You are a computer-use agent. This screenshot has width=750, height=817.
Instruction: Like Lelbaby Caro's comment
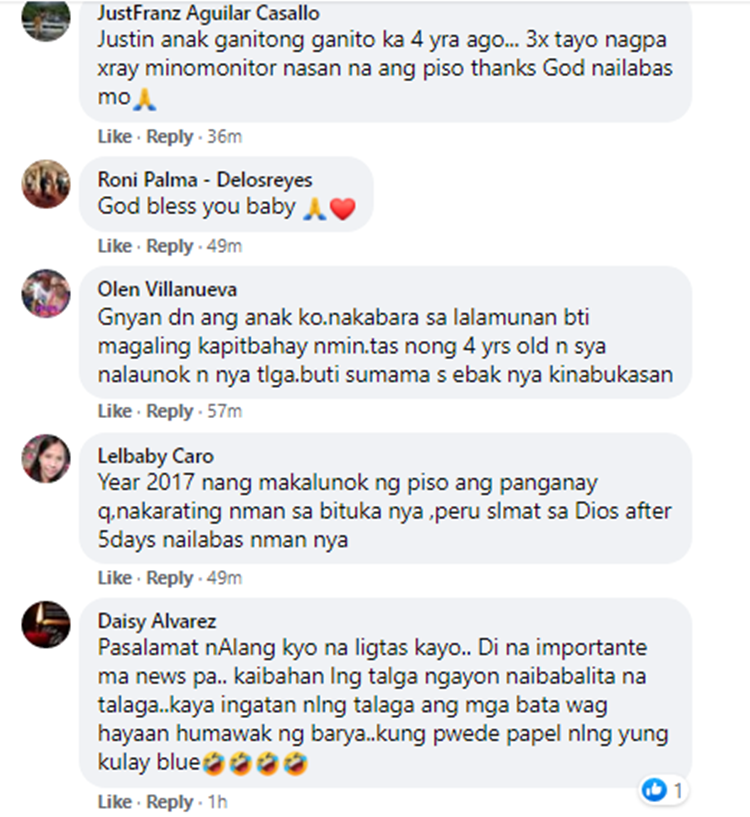(115, 578)
